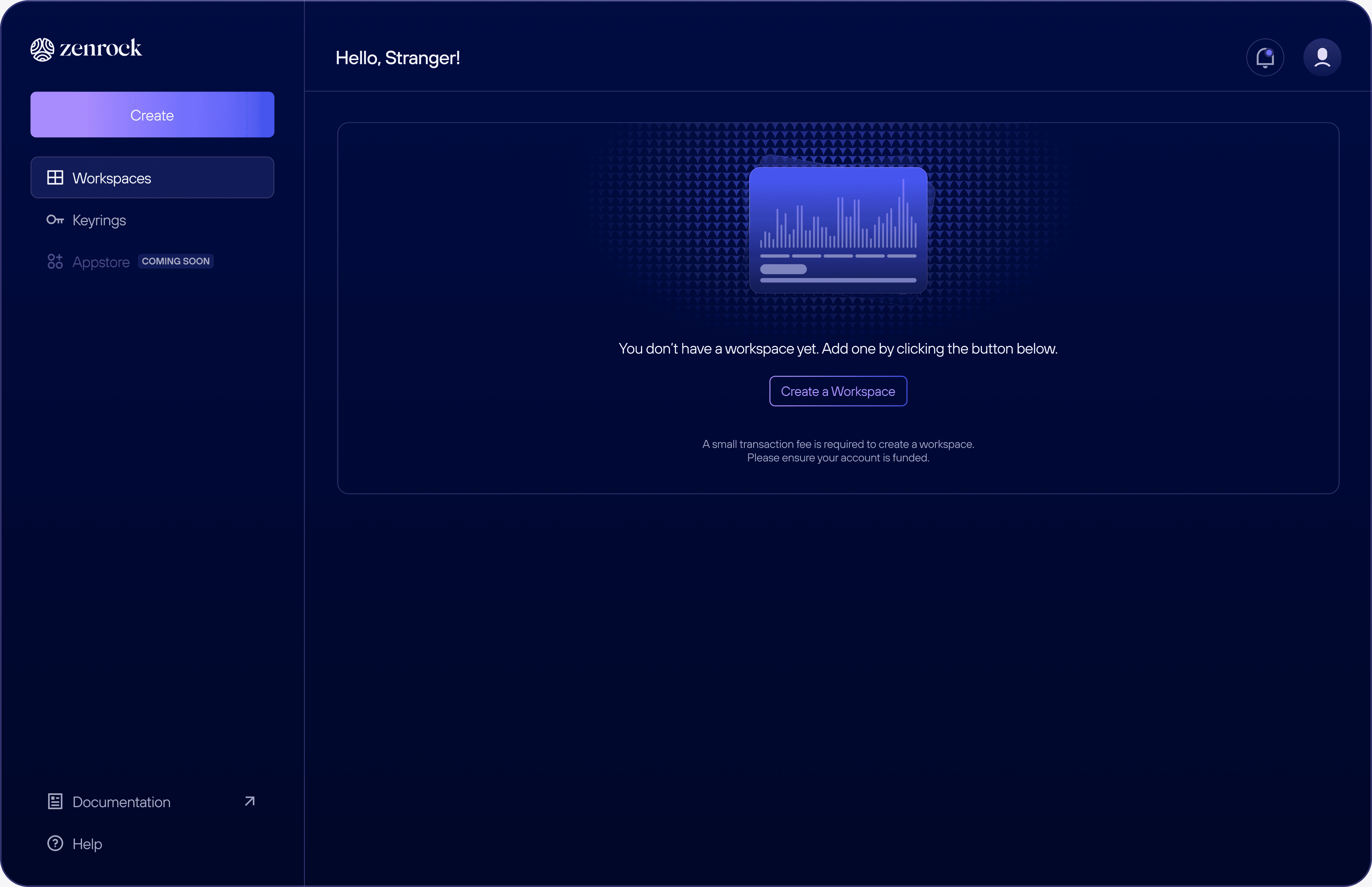Click the zenrock wordmark text

tap(101, 48)
